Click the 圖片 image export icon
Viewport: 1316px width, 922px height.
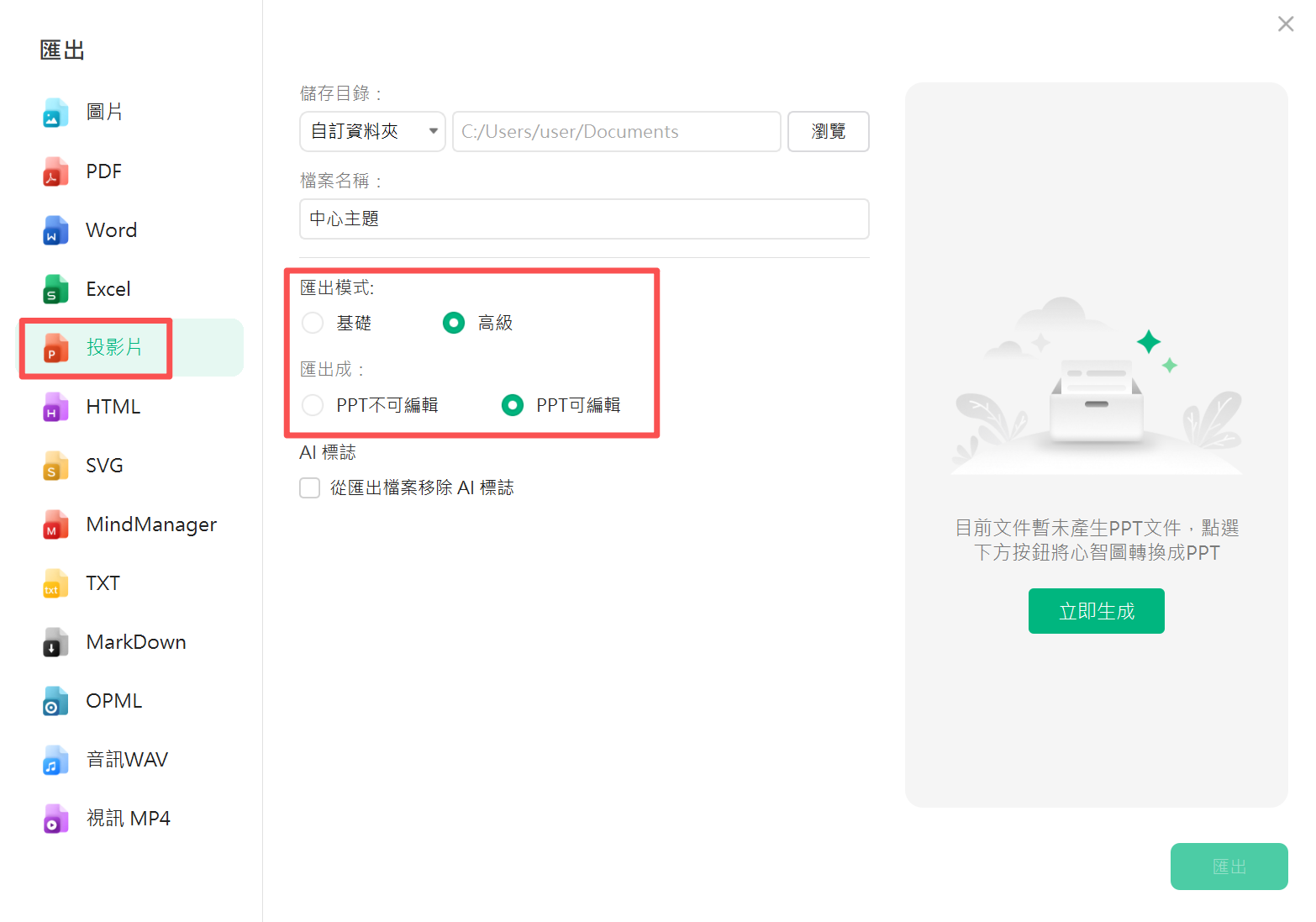pyautogui.click(x=55, y=113)
